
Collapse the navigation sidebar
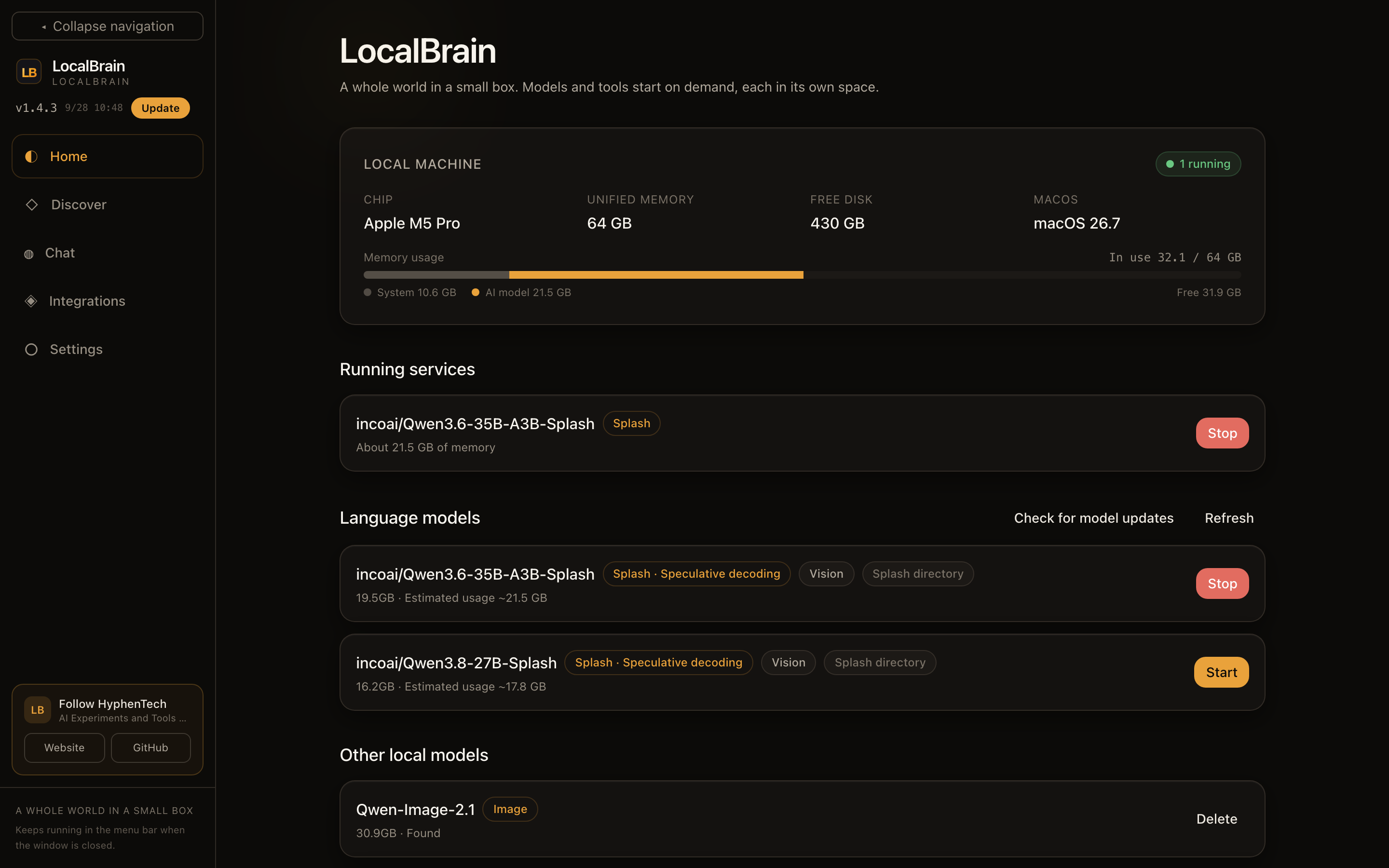coord(108,27)
